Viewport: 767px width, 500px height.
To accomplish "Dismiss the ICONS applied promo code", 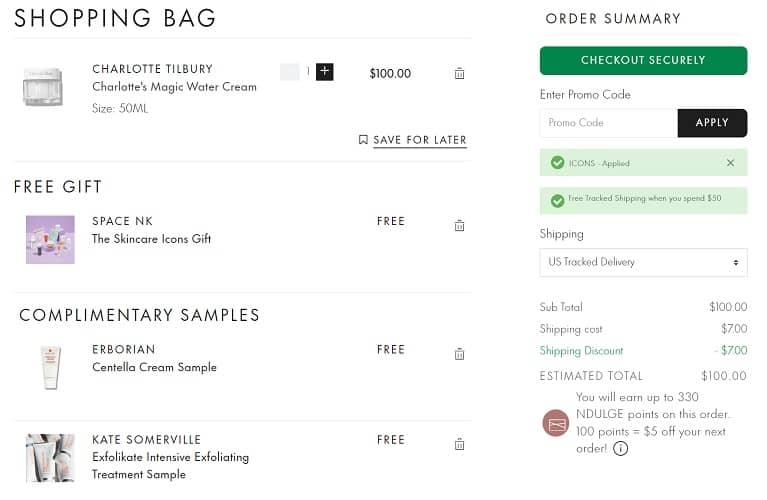I will coord(730,162).
